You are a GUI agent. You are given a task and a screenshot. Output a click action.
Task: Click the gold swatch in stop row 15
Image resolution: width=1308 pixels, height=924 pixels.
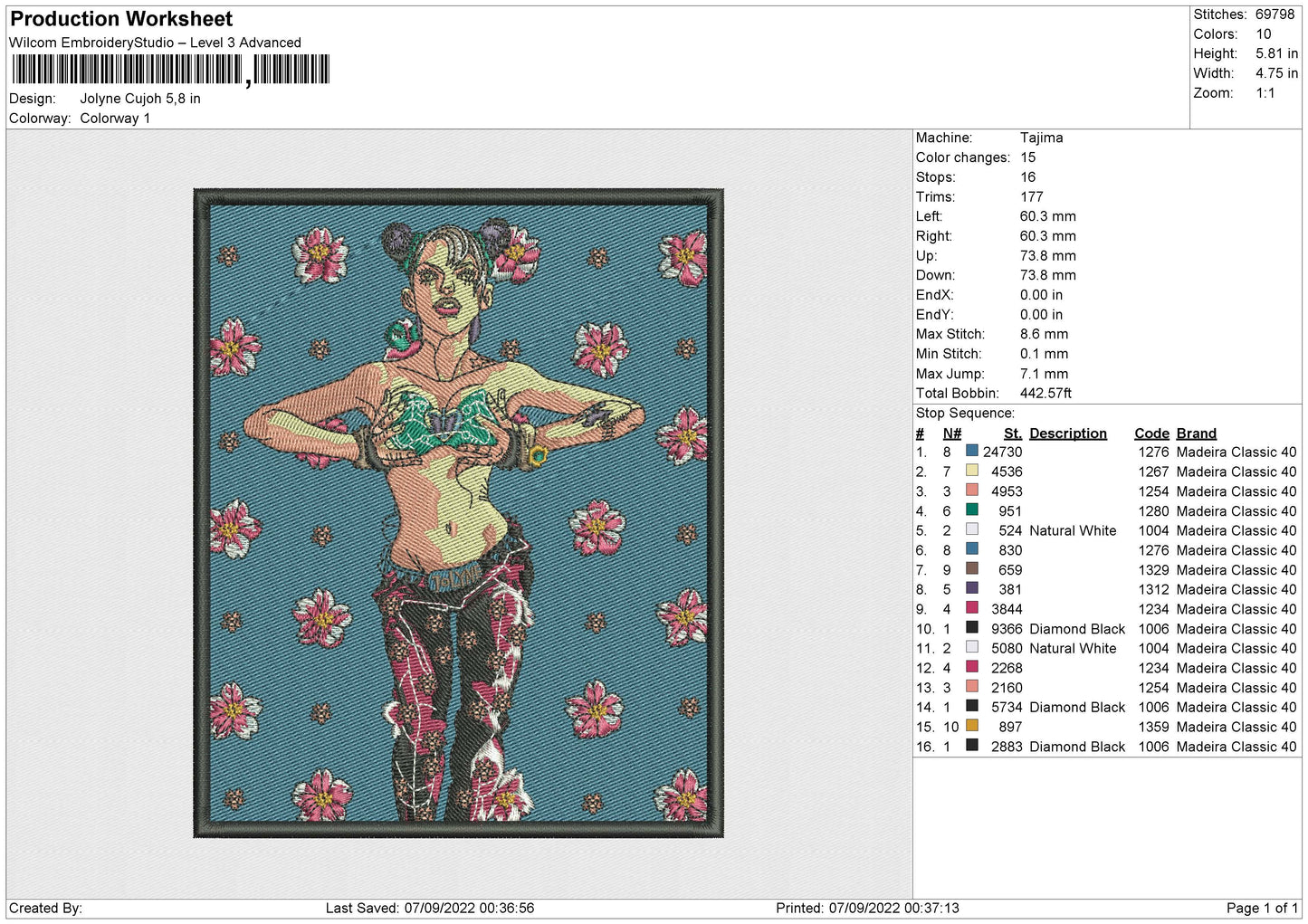(x=971, y=726)
